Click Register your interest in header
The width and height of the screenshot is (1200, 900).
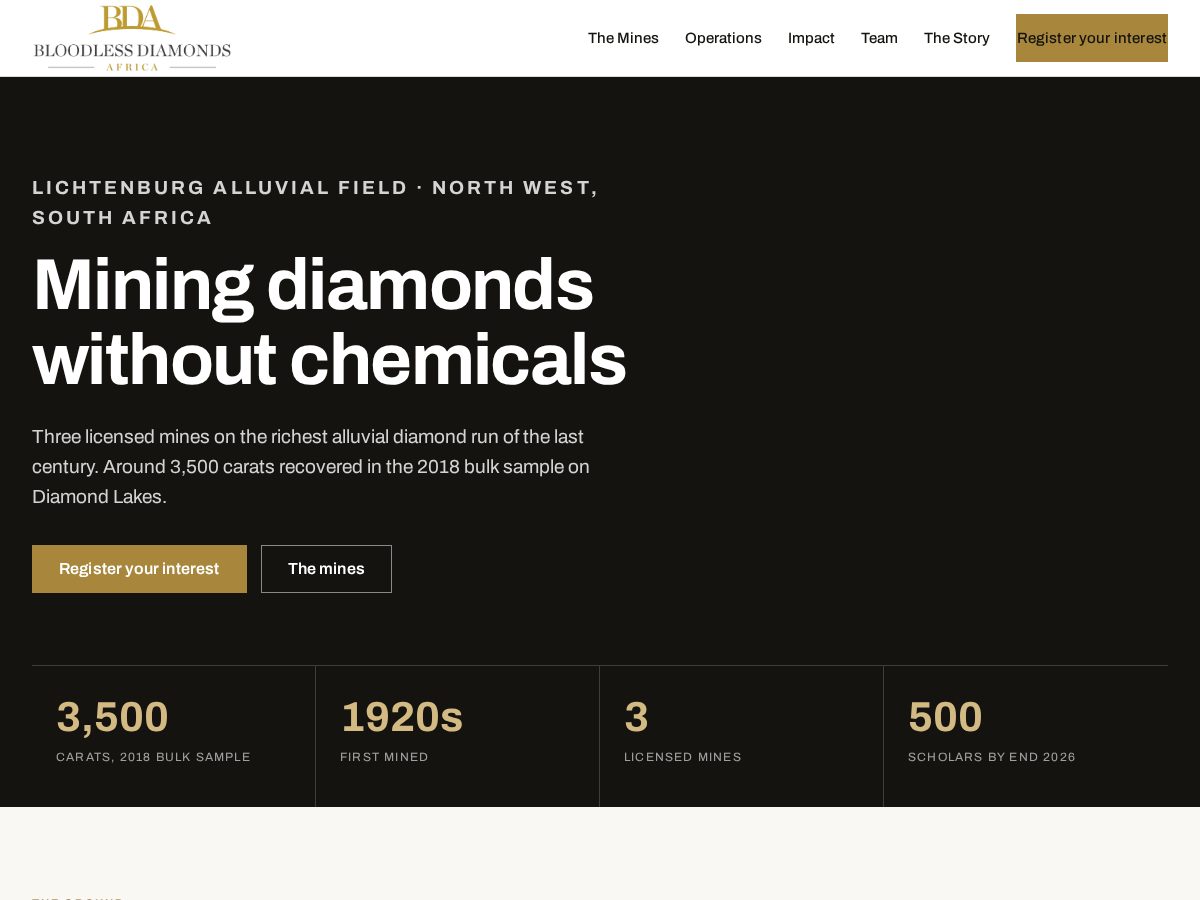pos(1092,38)
